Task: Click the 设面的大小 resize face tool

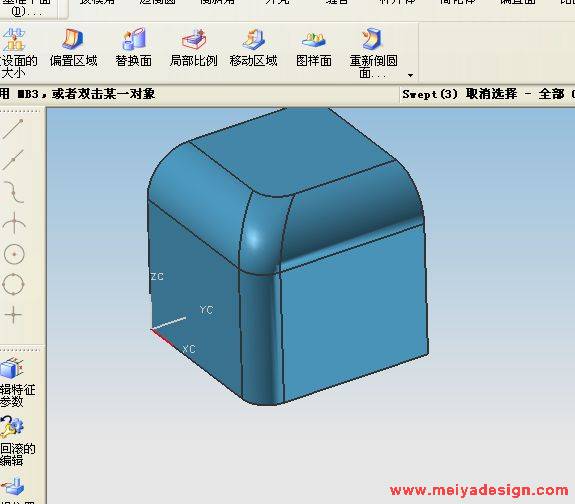Action: coord(17,52)
